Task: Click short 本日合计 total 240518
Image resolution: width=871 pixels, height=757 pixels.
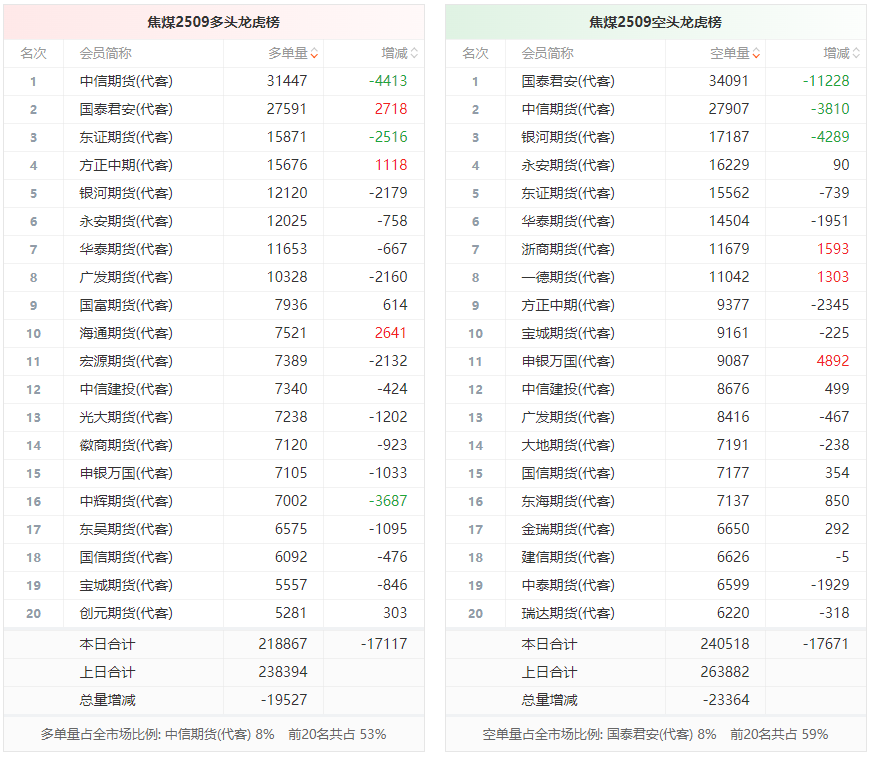Action: pos(725,644)
